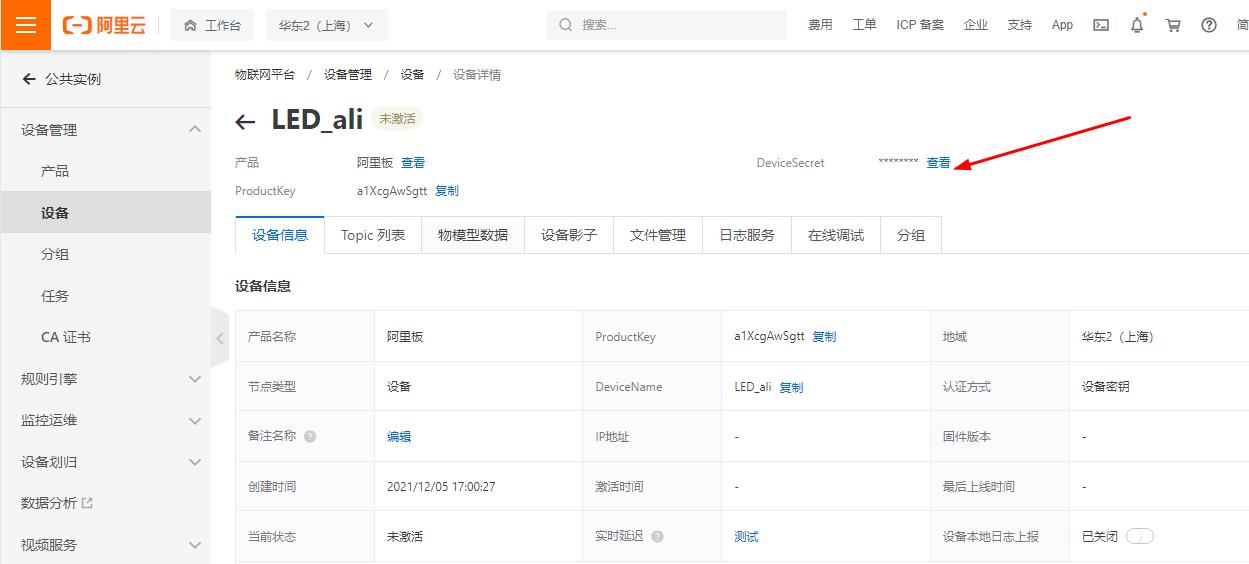This screenshot has height=564, width=1249.
Task: Click the help icon next to 实时延迟
Action: pyautogui.click(x=657, y=537)
